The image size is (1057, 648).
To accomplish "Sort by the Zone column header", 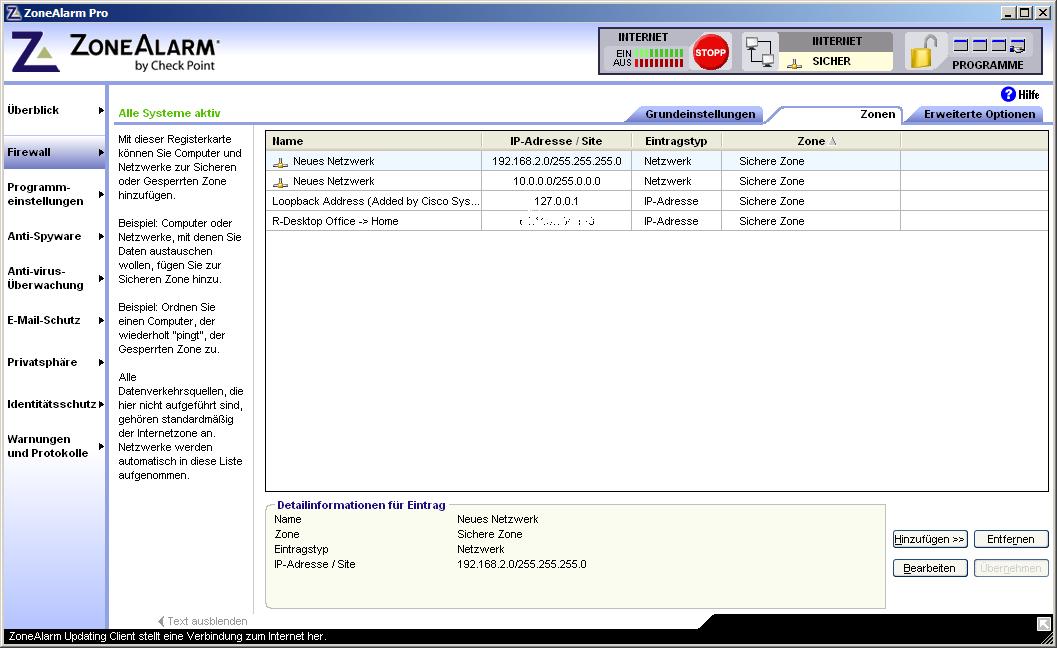I will click(811, 141).
